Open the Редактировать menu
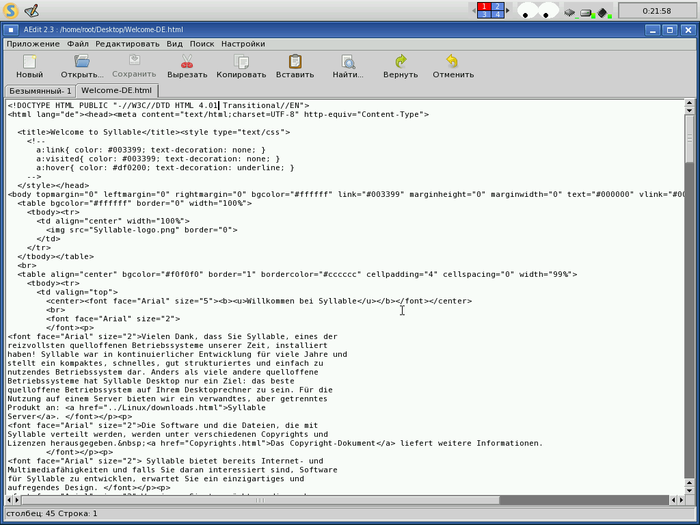 point(127,44)
